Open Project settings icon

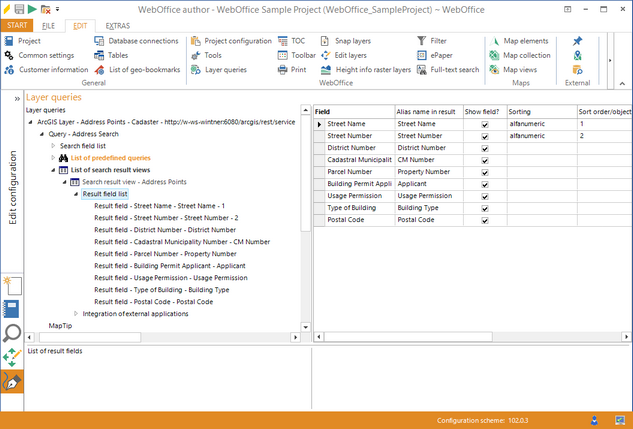tap(9, 41)
